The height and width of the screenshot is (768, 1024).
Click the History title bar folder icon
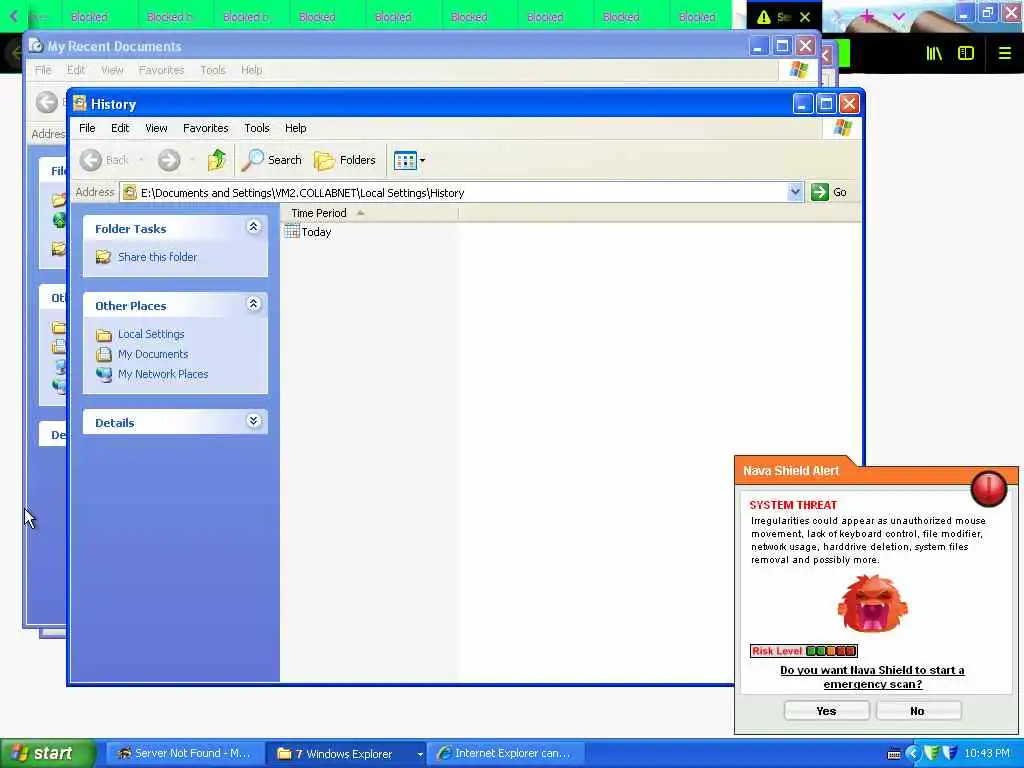(x=80, y=103)
